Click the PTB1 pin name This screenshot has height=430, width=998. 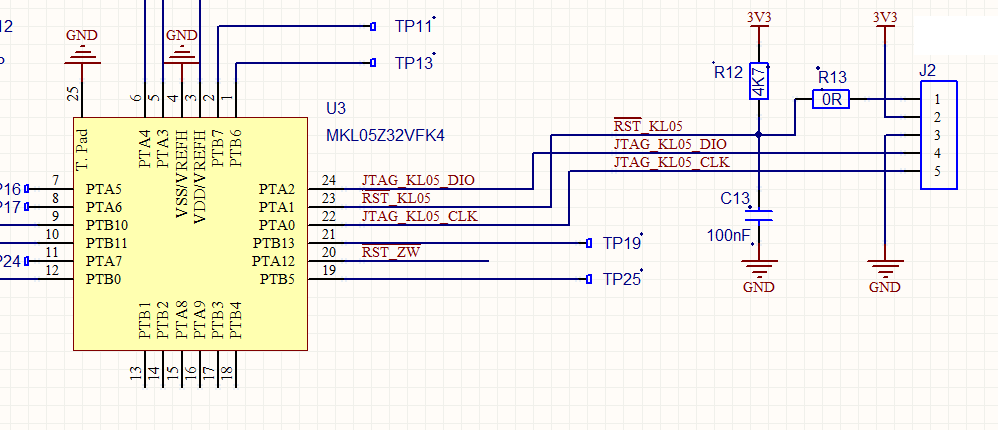[x=145, y=320]
